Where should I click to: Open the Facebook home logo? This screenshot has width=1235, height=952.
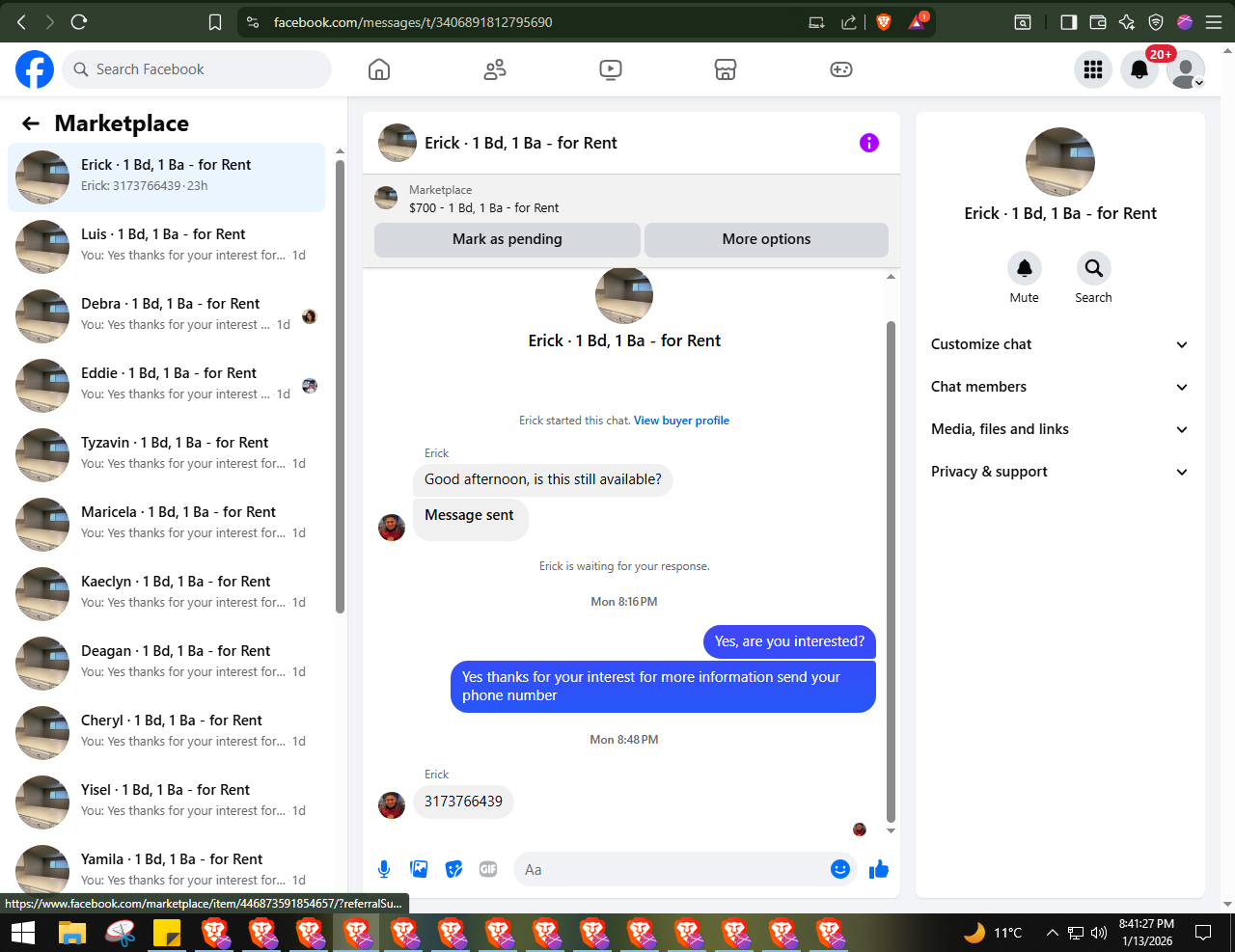35,69
